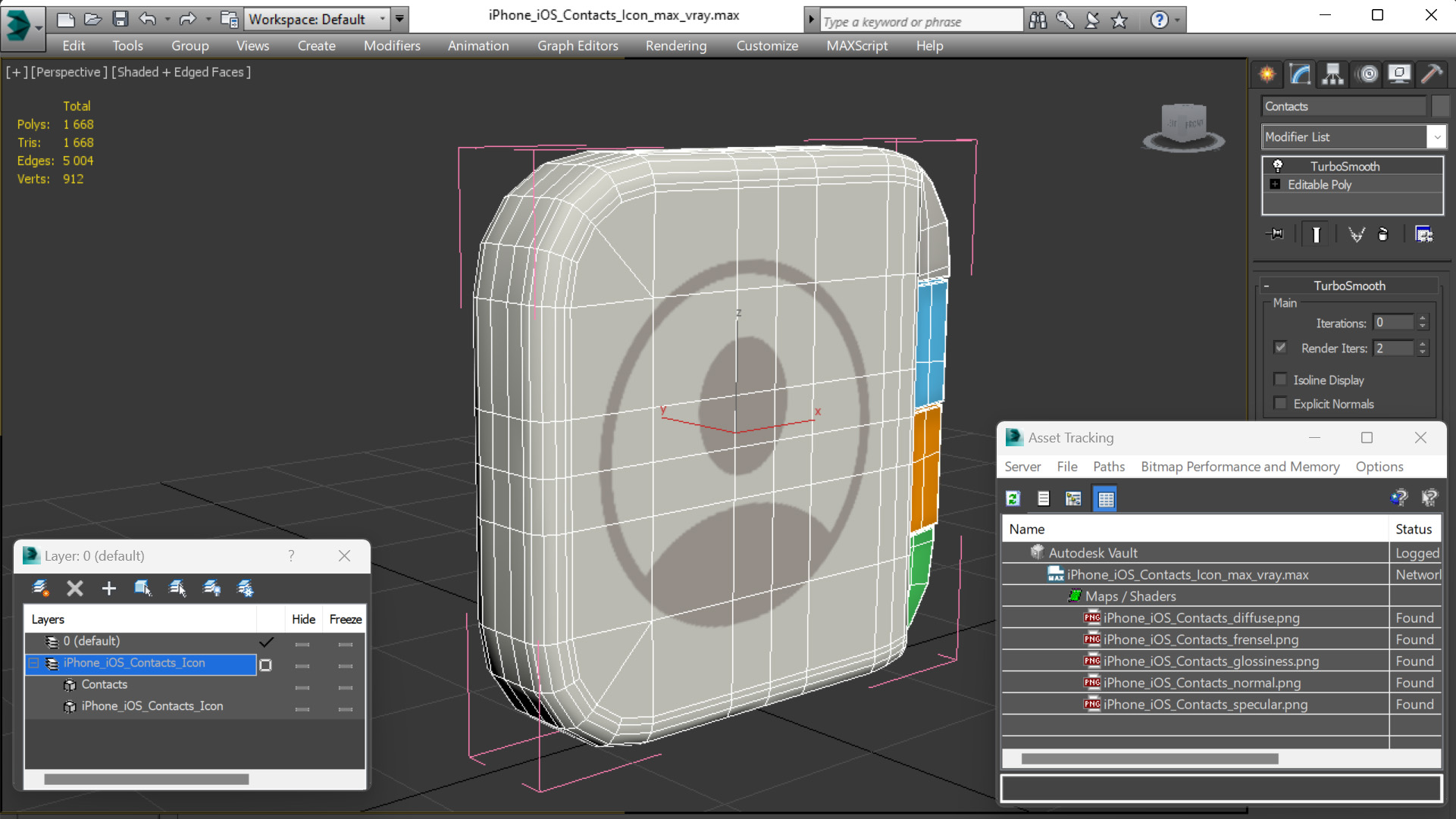1456x819 pixels.
Task: Click the Pin Stack icon
Action: tap(1275, 234)
